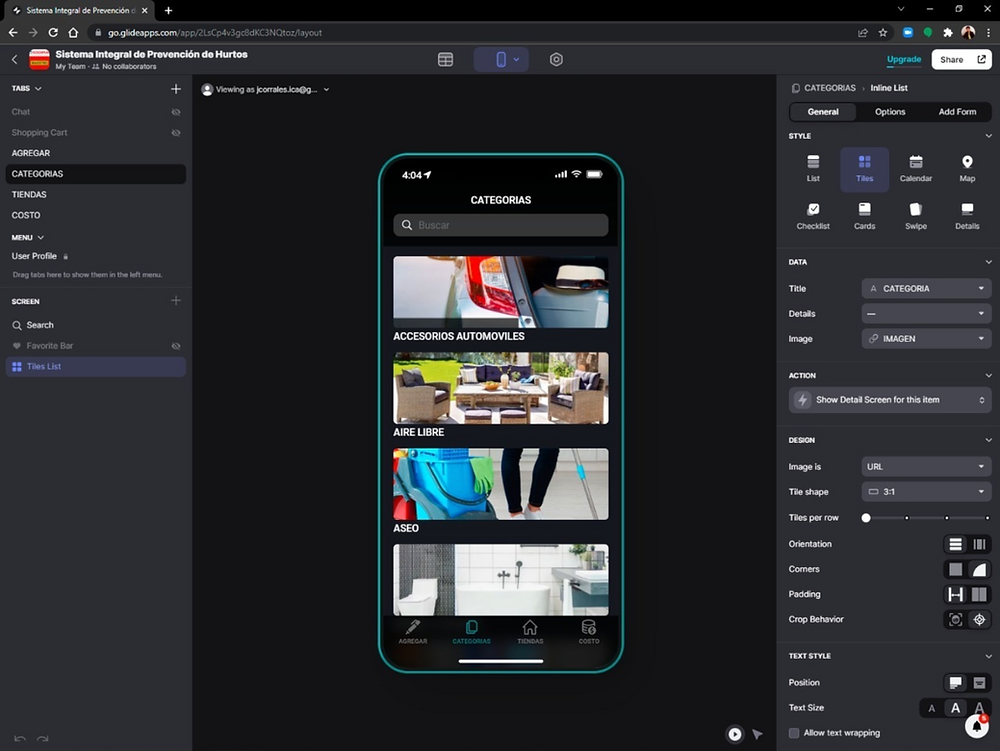
Task: Choose the Tiles style icon
Action: (864, 169)
